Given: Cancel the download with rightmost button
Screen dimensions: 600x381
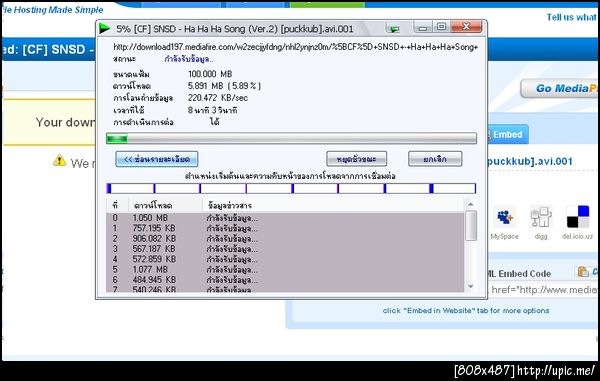Looking at the screenshot, I should 435,159.
